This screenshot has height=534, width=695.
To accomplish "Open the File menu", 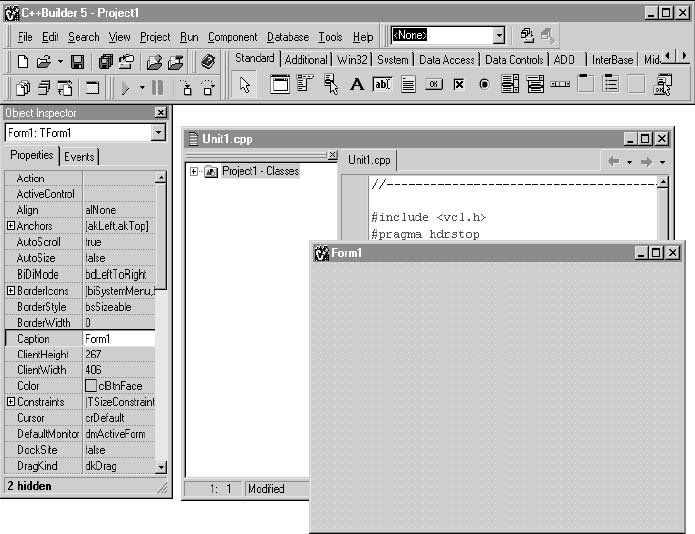I will point(25,37).
